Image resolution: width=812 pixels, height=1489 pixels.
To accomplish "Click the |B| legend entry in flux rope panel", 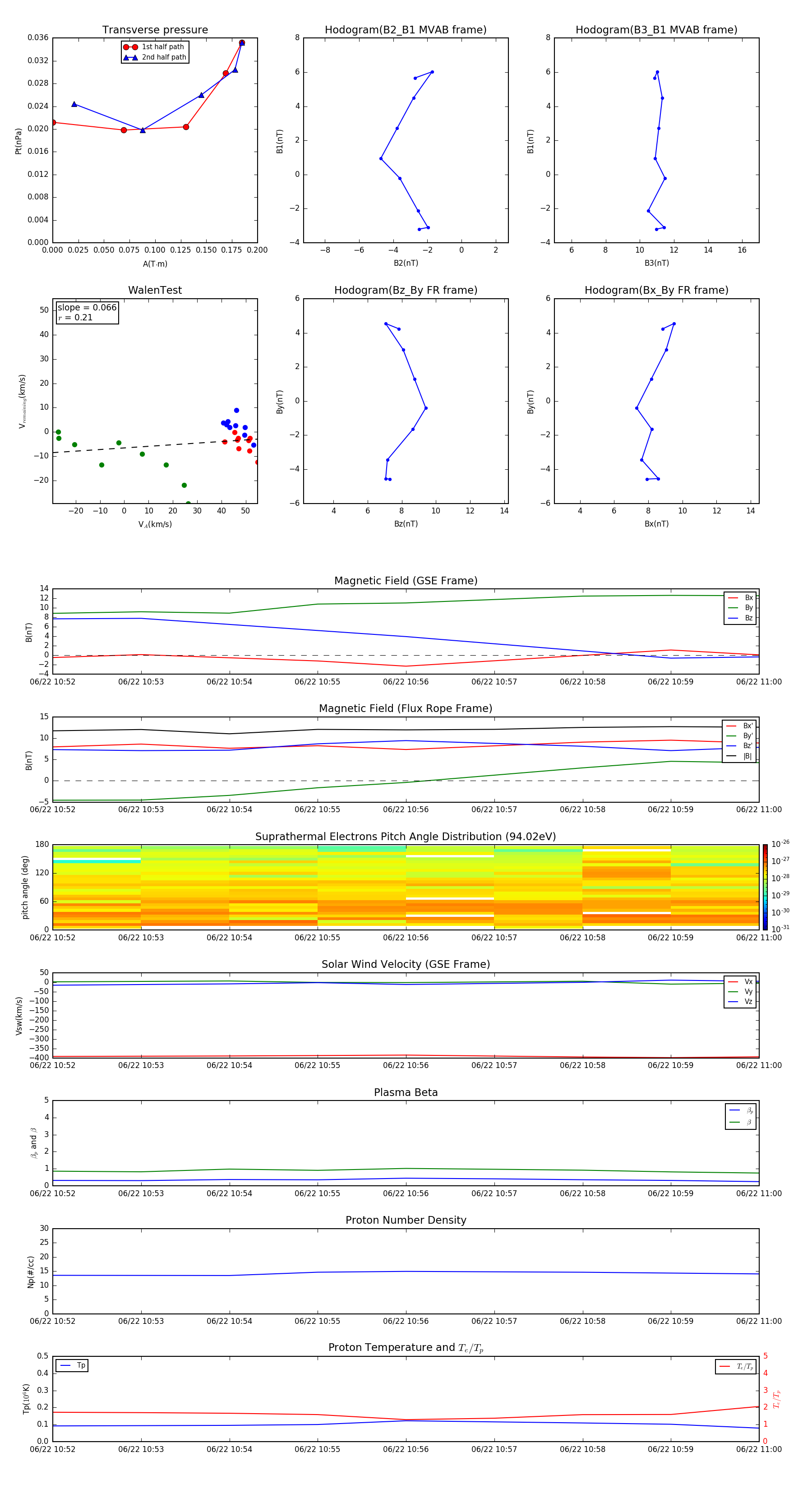I will tap(739, 756).
